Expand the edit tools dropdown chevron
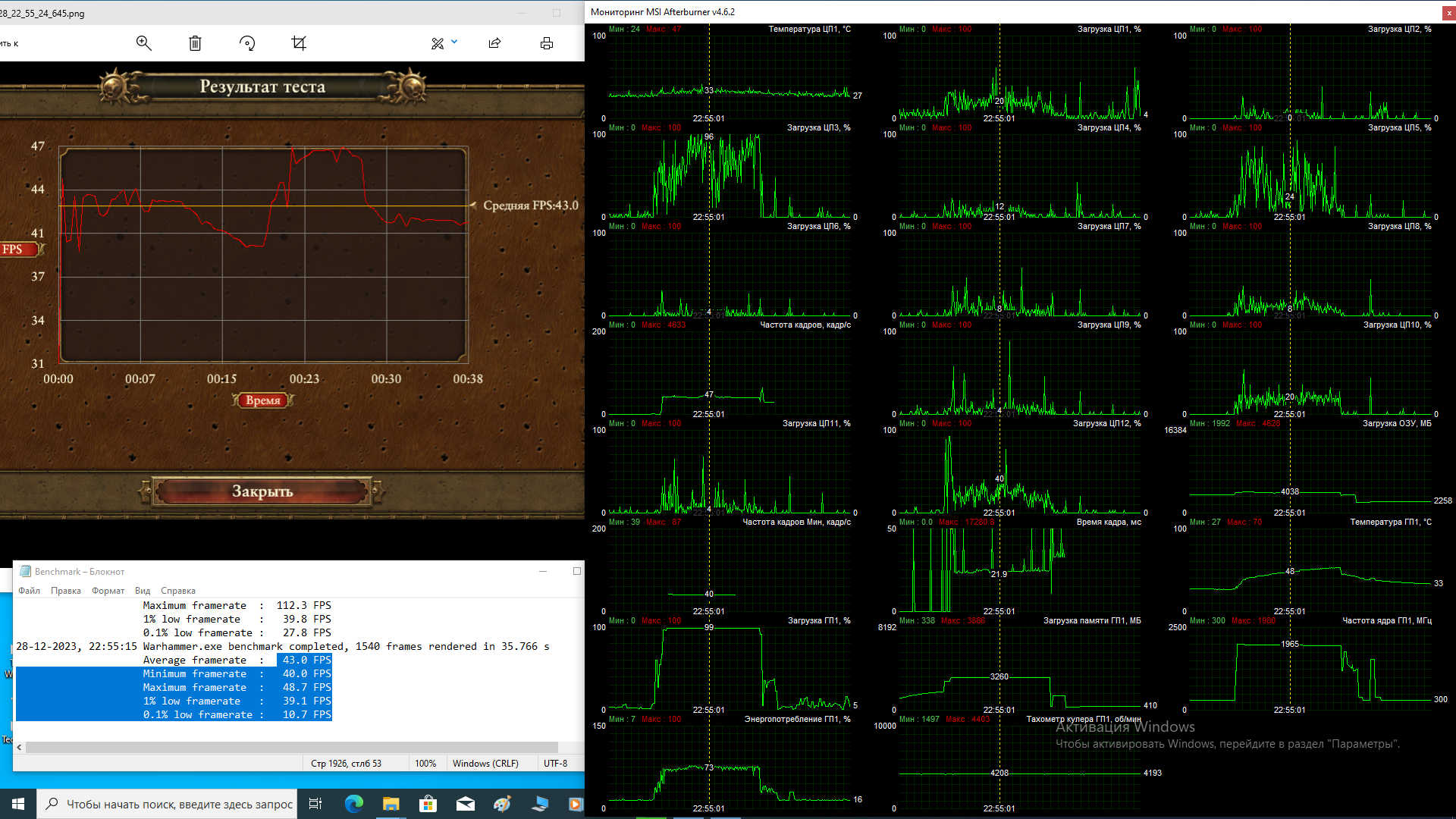1456x819 pixels. click(x=454, y=42)
